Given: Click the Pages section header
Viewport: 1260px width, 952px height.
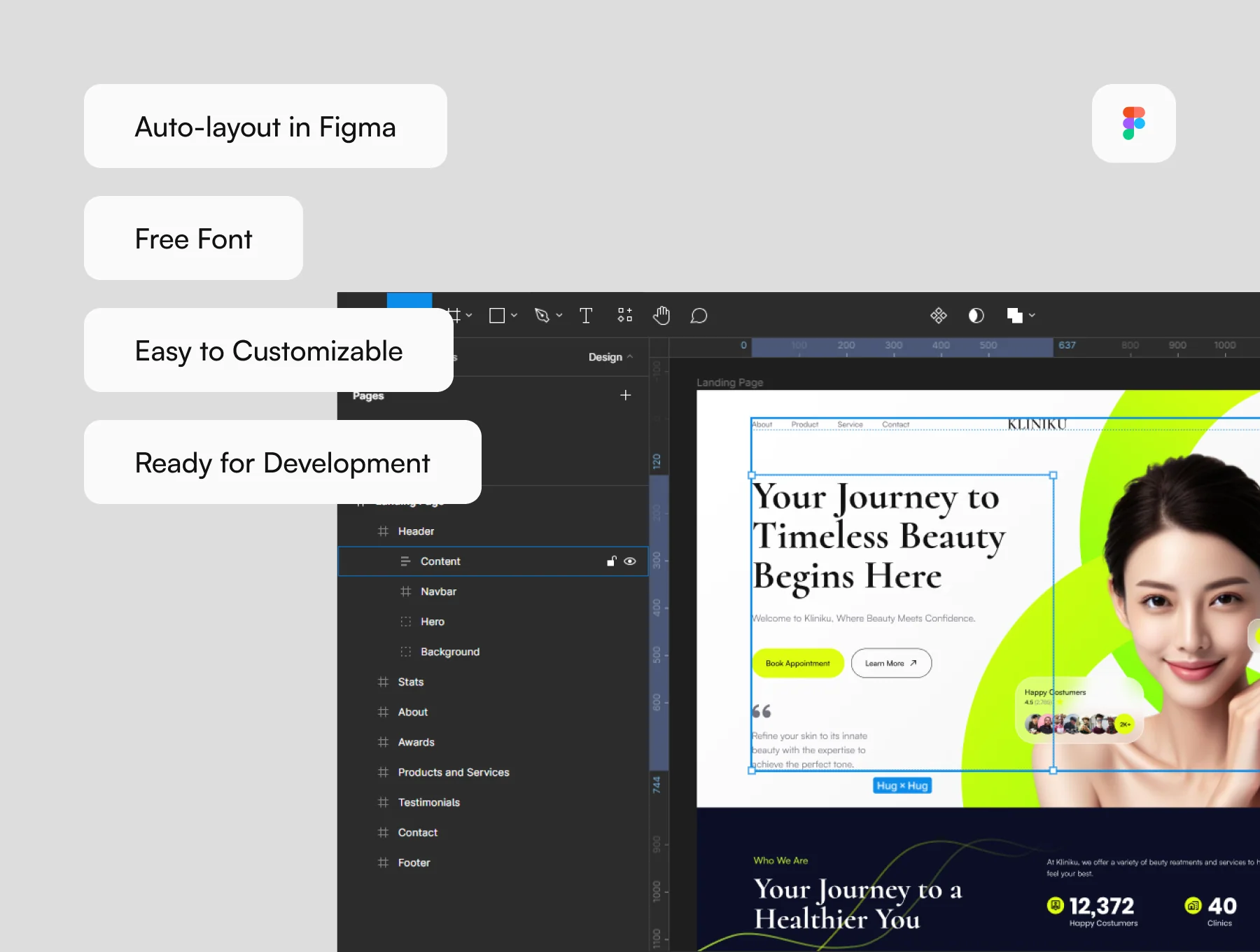Looking at the screenshot, I should pyautogui.click(x=368, y=395).
